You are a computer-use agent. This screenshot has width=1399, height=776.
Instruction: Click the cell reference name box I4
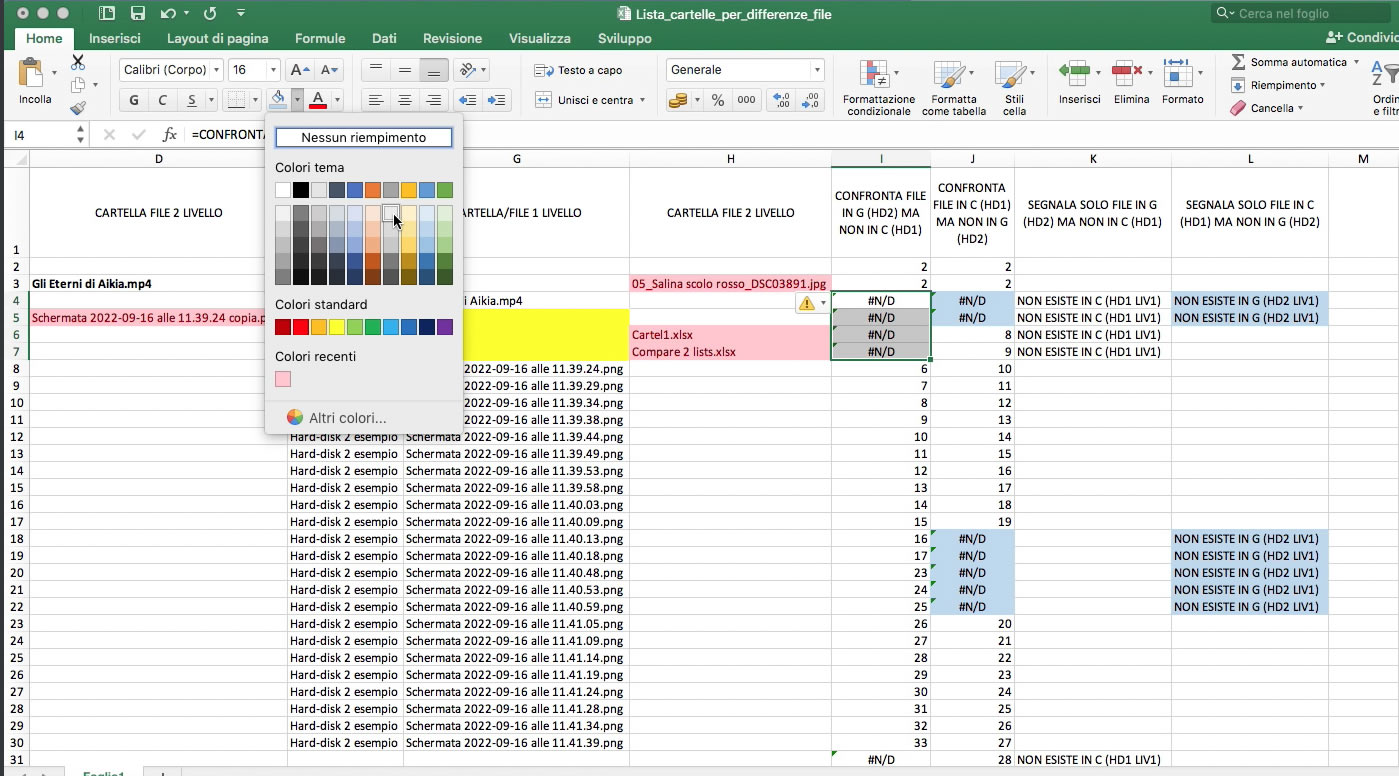click(40, 134)
